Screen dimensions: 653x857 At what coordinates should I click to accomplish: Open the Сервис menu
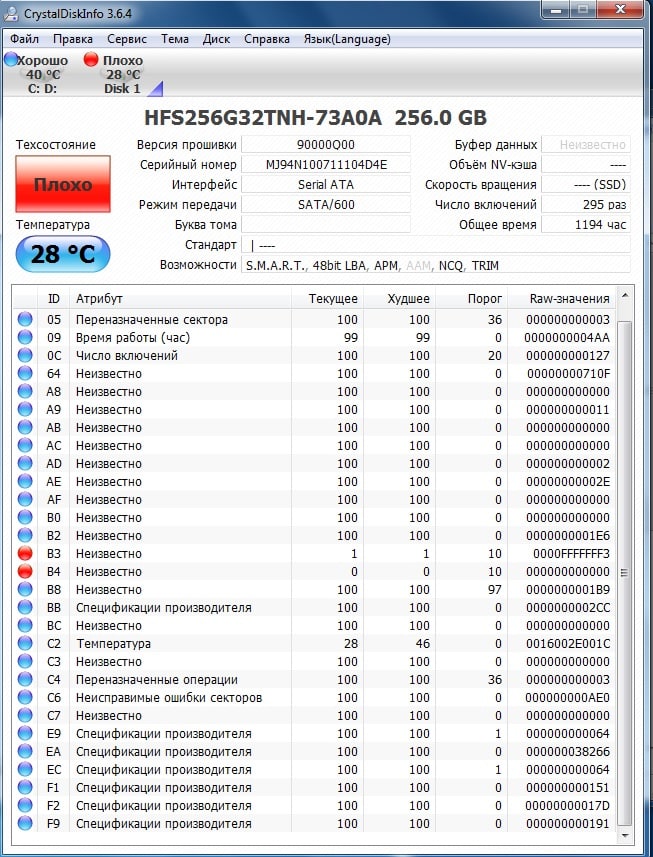pos(127,39)
